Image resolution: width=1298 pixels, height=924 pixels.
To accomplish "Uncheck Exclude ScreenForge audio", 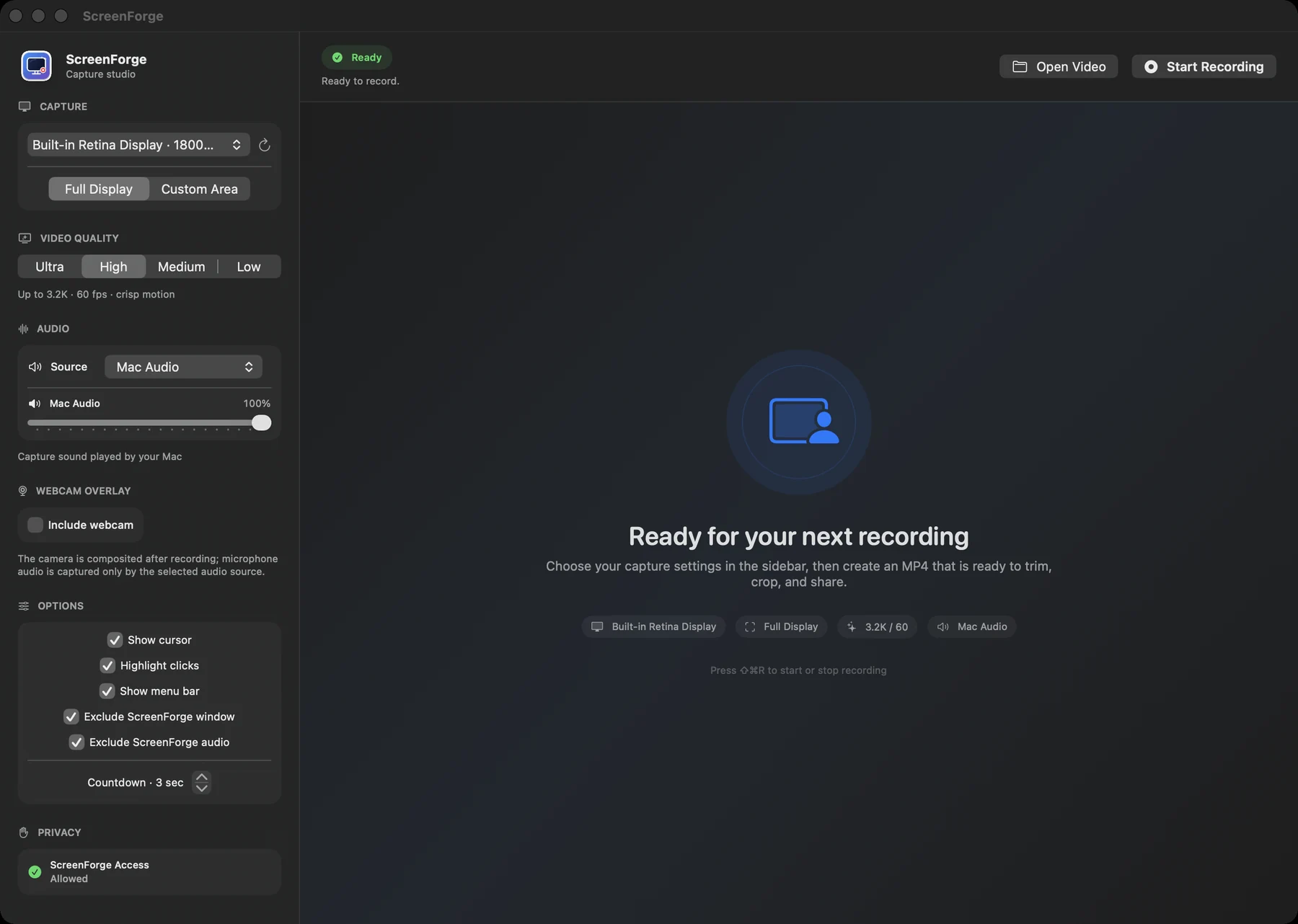I will click(x=76, y=742).
